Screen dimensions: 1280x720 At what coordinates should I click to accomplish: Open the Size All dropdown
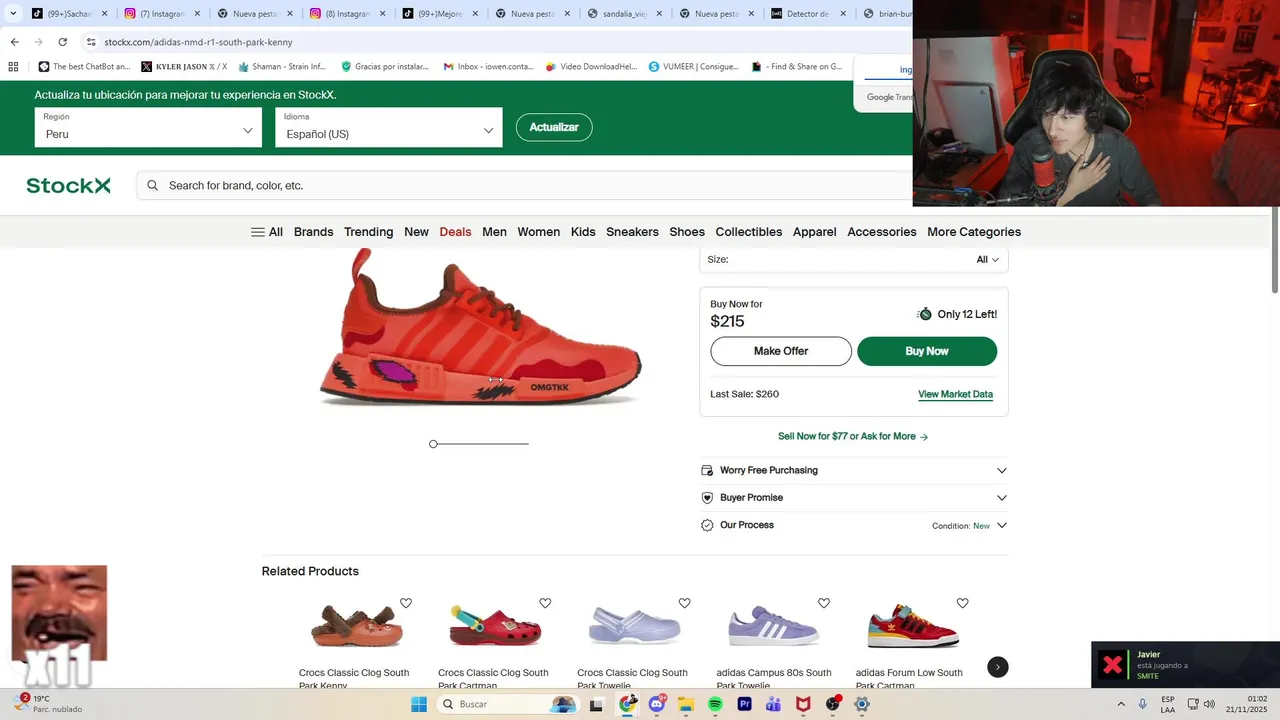pos(988,259)
